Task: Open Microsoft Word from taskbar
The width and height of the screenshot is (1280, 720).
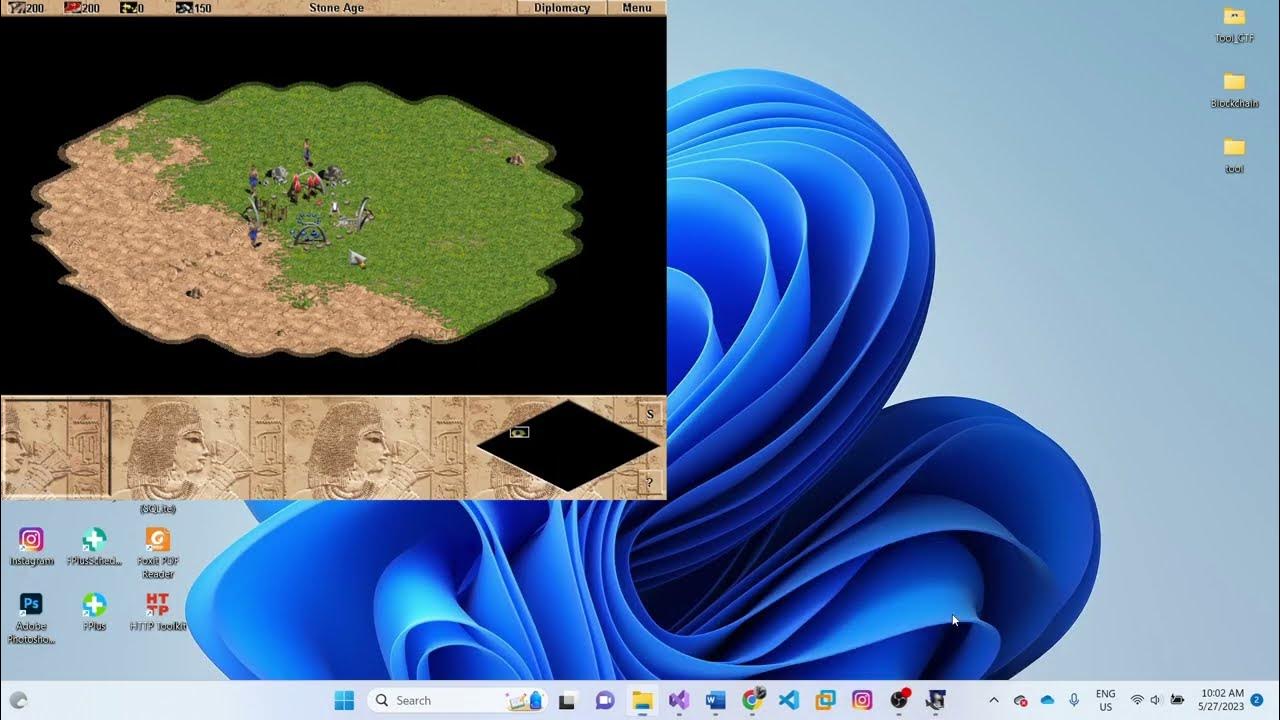Action: pos(715,700)
